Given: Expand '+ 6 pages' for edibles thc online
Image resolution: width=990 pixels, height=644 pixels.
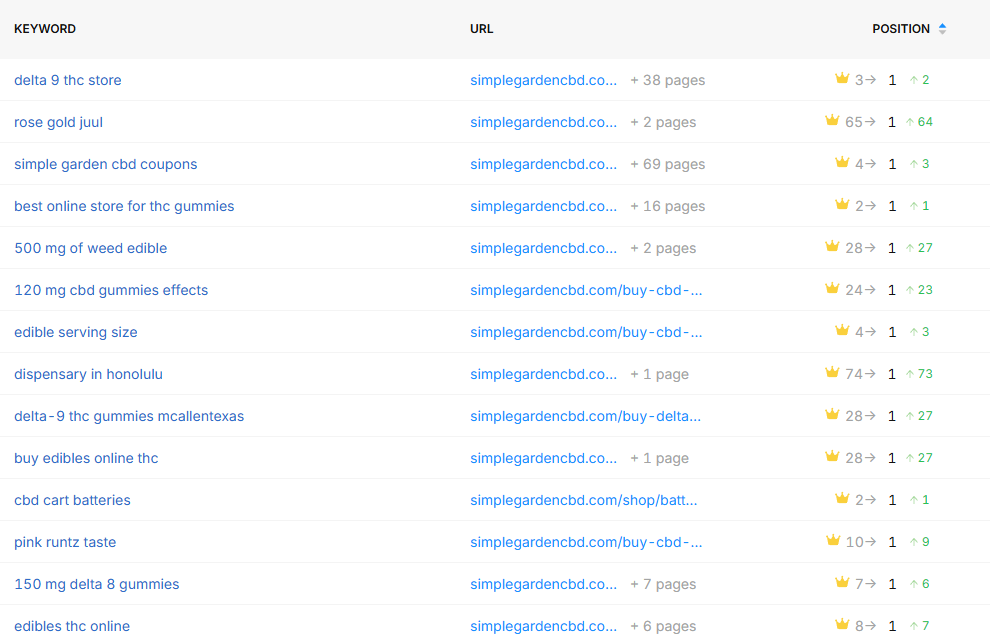Looking at the screenshot, I should coord(663,626).
